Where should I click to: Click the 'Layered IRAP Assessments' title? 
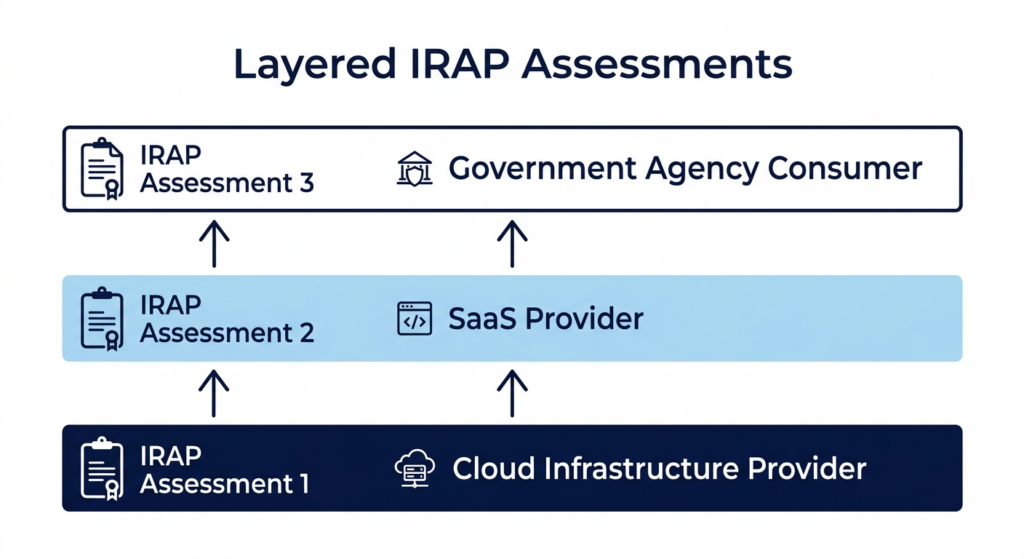[x=513, y=64]
